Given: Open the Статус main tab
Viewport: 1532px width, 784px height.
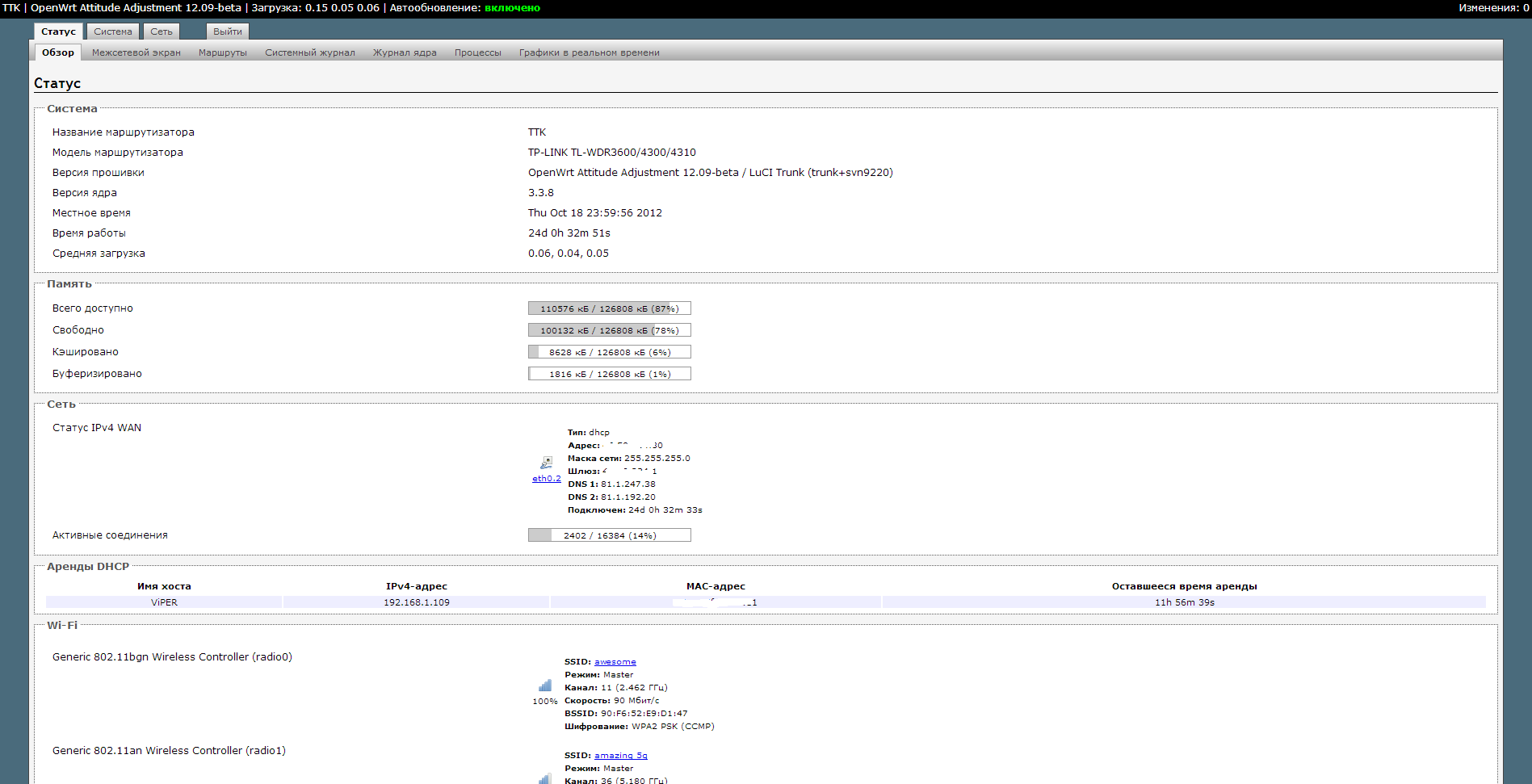Looking at the screenshot, I should pos(58,31).
